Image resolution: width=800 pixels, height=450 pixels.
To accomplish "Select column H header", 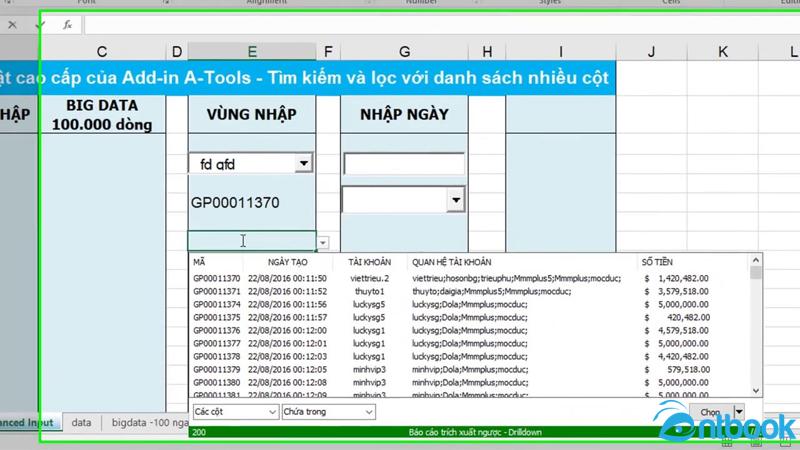I will click(x=487, y=52).
